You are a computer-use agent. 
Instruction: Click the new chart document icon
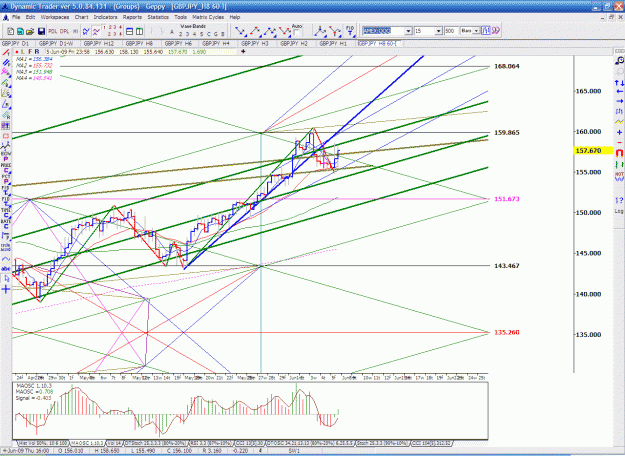tap(11, 31)
